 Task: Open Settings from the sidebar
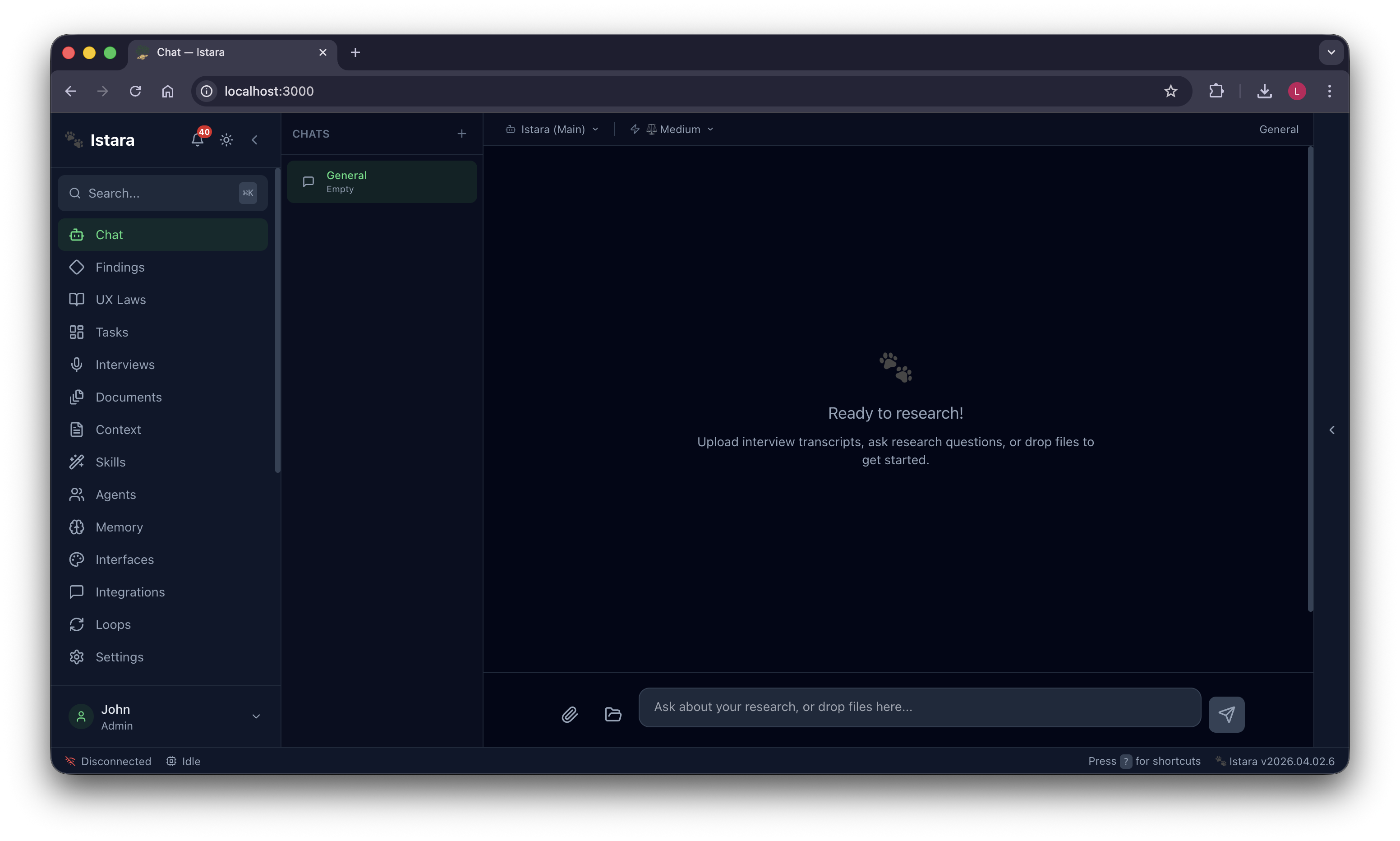pos(120,657)
